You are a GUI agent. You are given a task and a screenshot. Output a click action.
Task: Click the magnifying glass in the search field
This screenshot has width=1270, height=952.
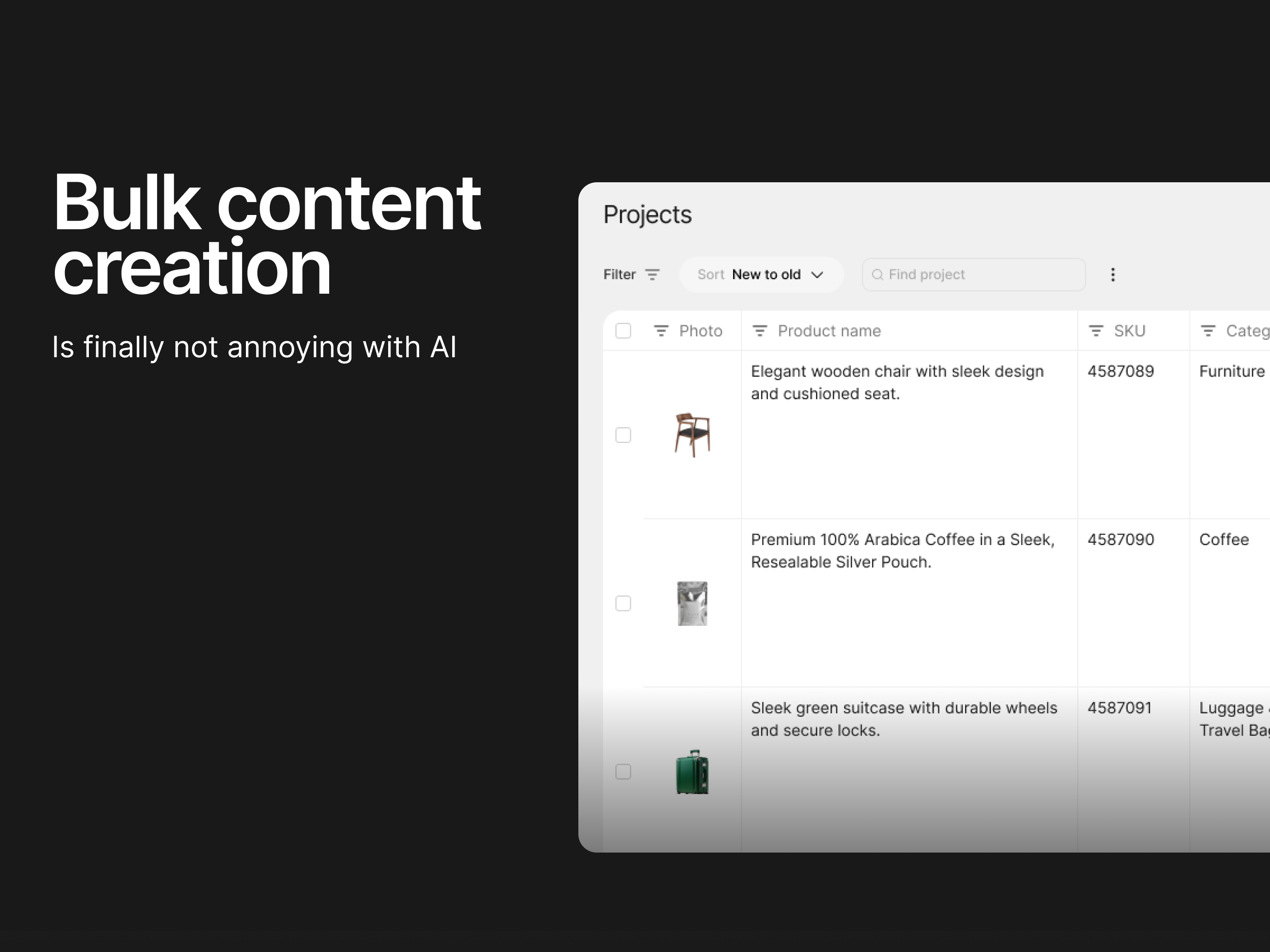pos(878,274)
